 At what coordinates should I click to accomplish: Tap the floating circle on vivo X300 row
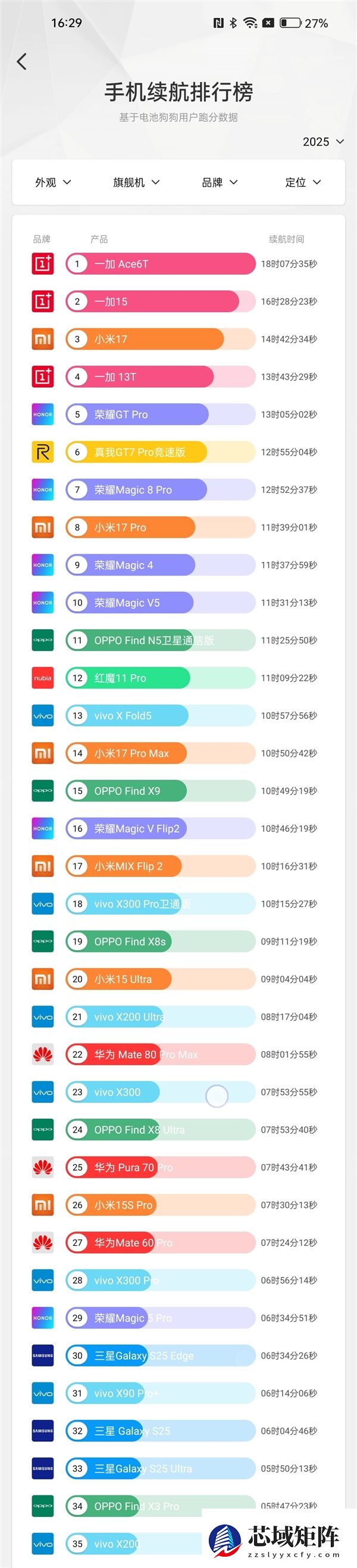tap(217, 1096)
